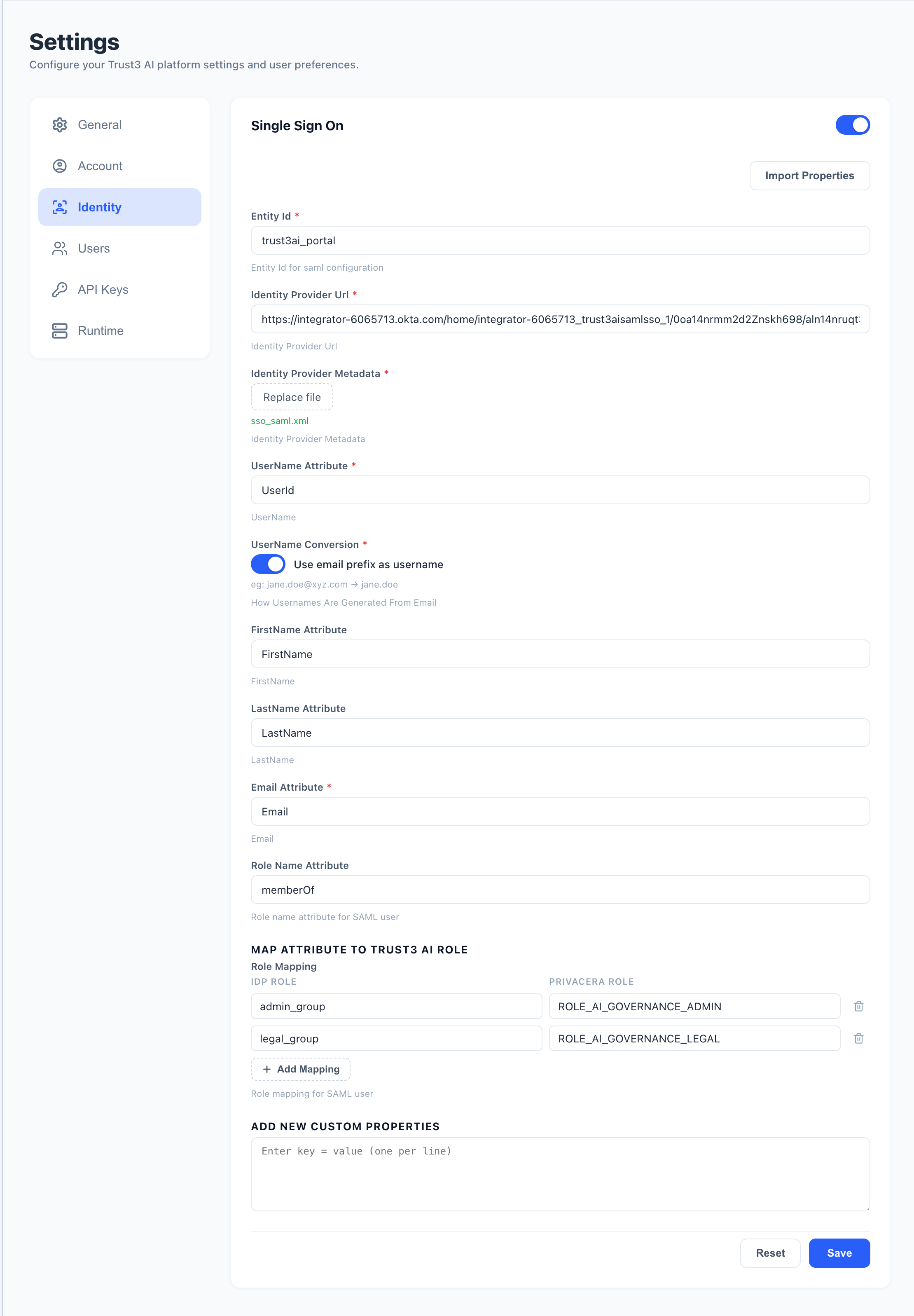Click the Use email prefix as username label
The width and height of the screenshot is (914, 1316).
point(368,565)
